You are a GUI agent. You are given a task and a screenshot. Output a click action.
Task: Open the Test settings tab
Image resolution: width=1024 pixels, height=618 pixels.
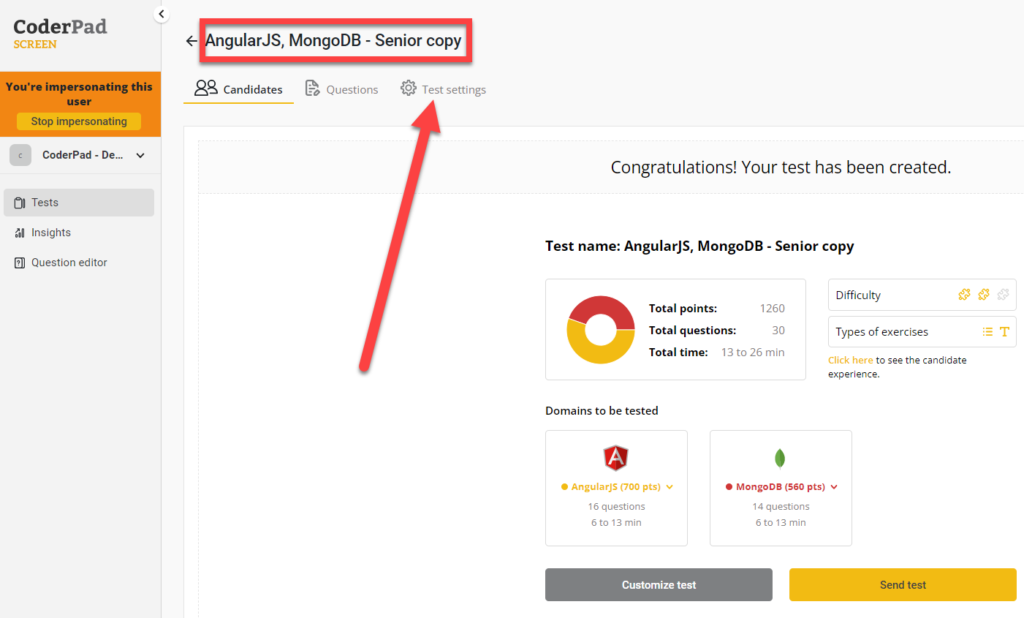[443, 89]
